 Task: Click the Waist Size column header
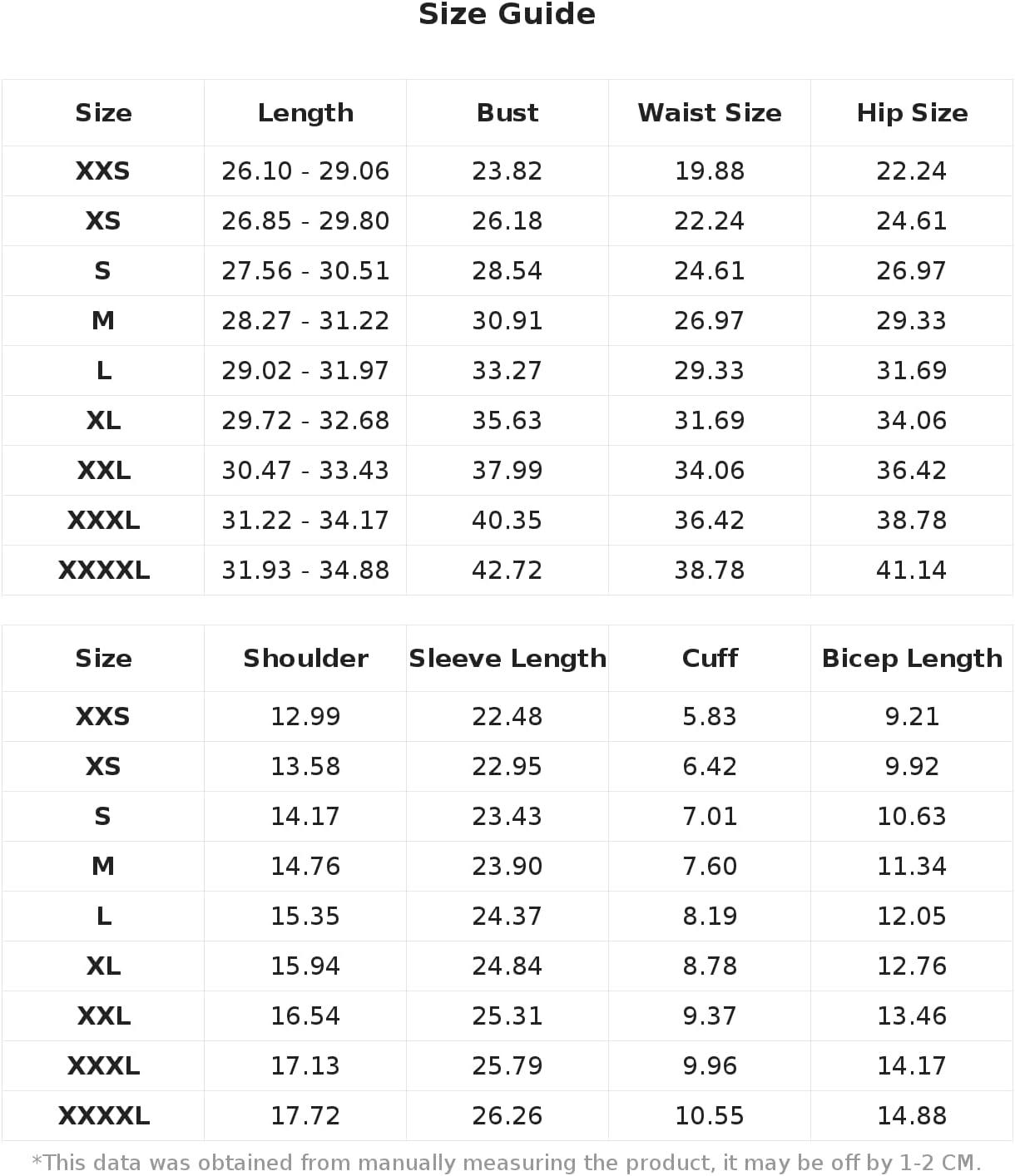[x=710, y=113]
